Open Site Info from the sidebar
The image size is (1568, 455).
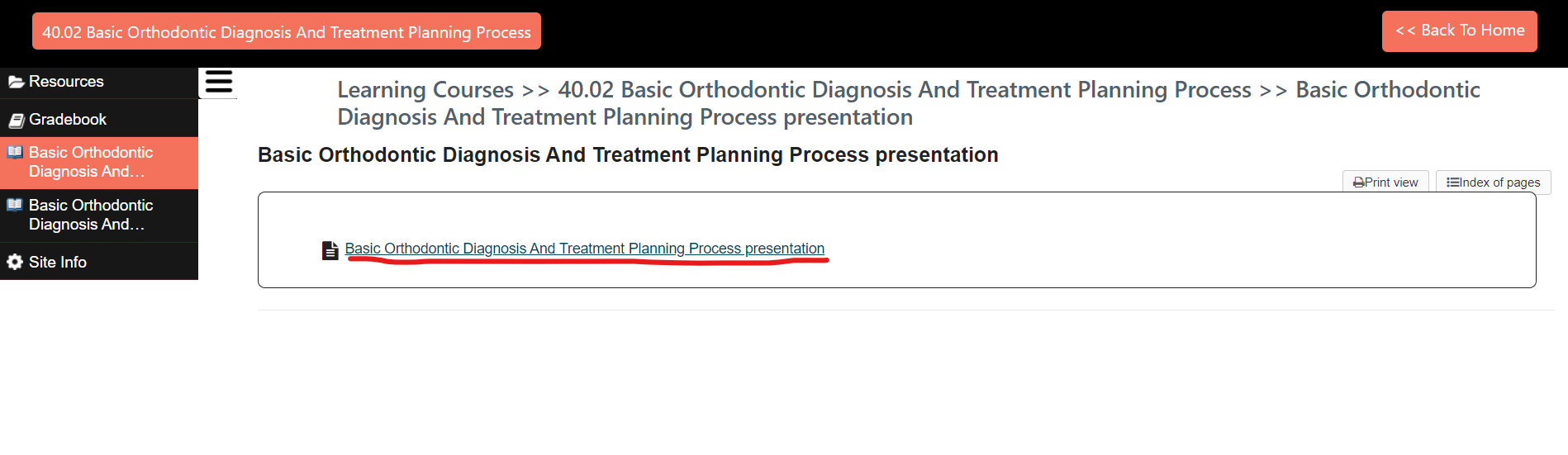[x=58, y=262]
